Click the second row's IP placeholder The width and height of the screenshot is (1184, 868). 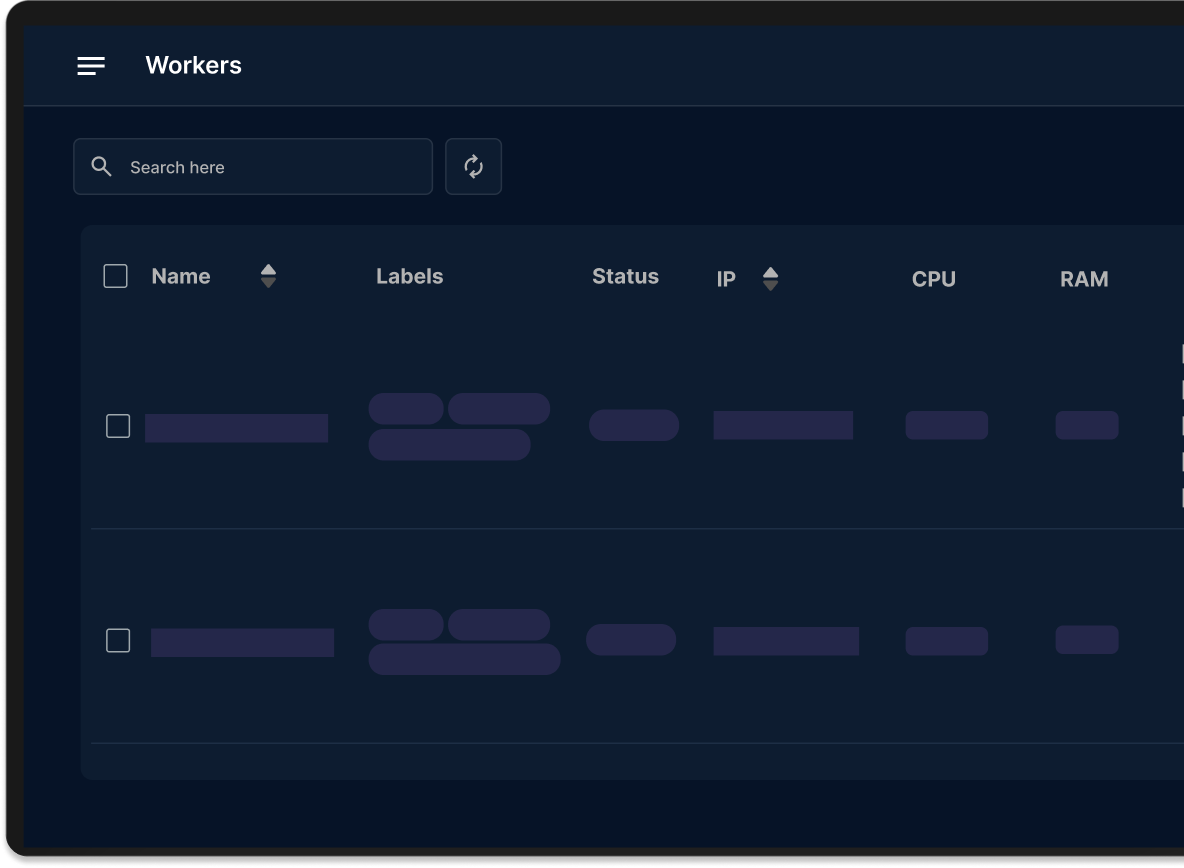click(786, 641)
